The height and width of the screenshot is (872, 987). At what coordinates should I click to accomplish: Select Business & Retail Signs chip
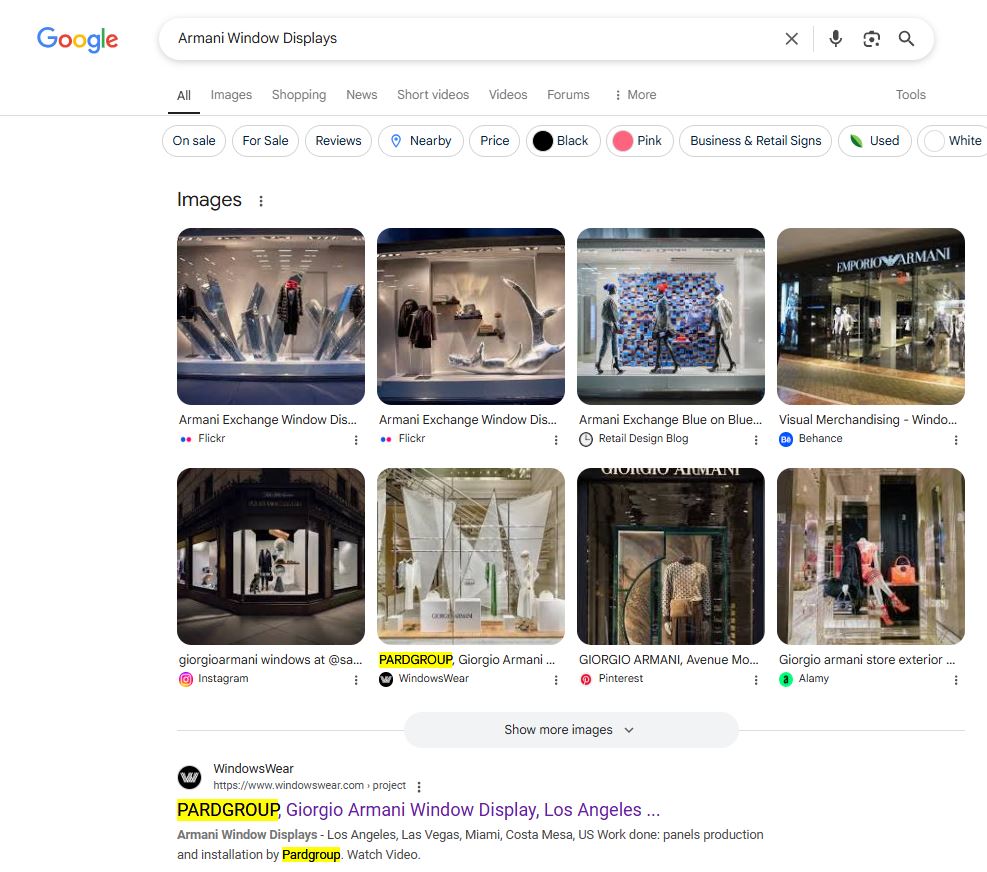pyautogui.click(x=755, y=140)
